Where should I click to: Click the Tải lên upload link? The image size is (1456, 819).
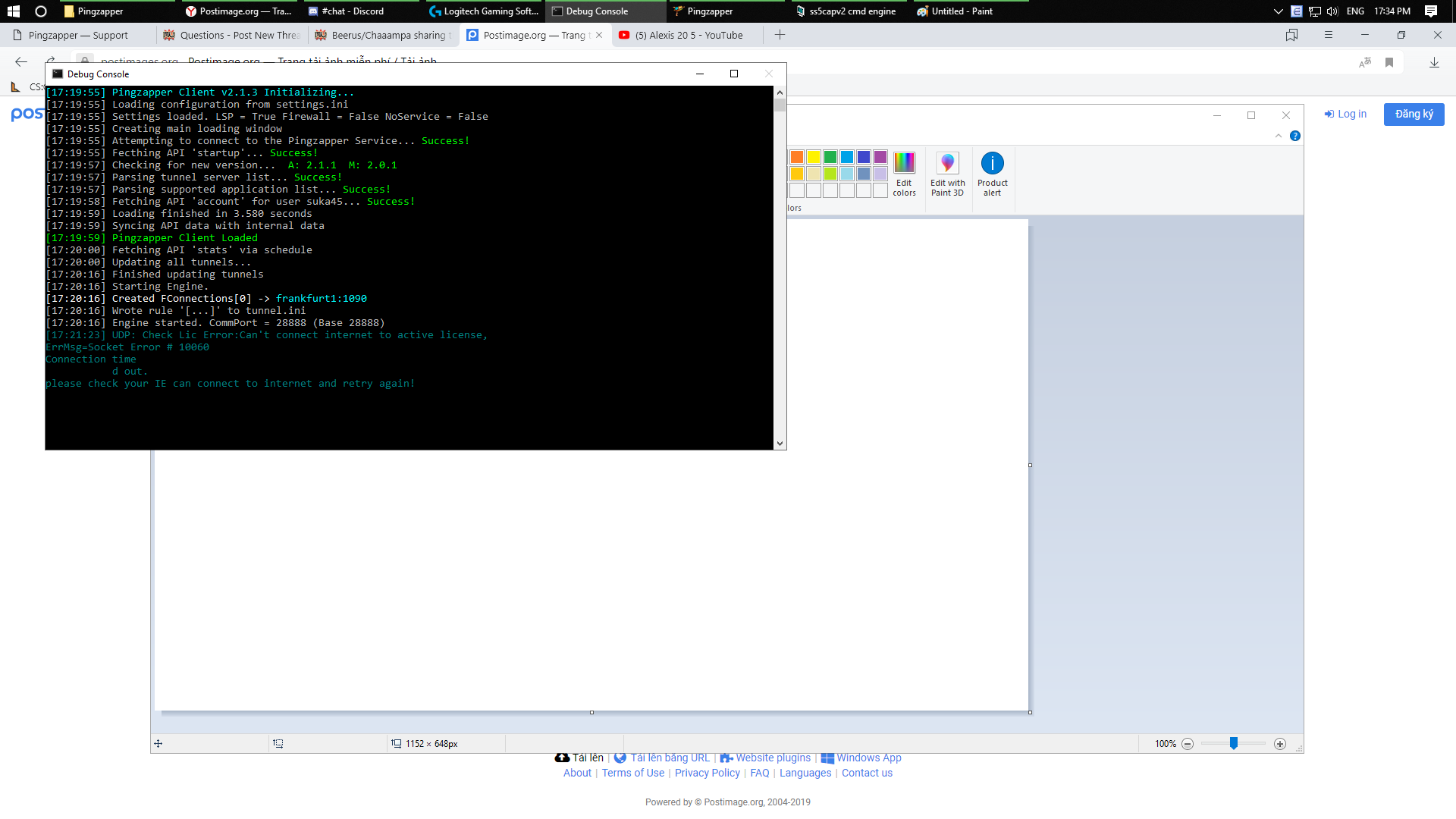(579, 758)
